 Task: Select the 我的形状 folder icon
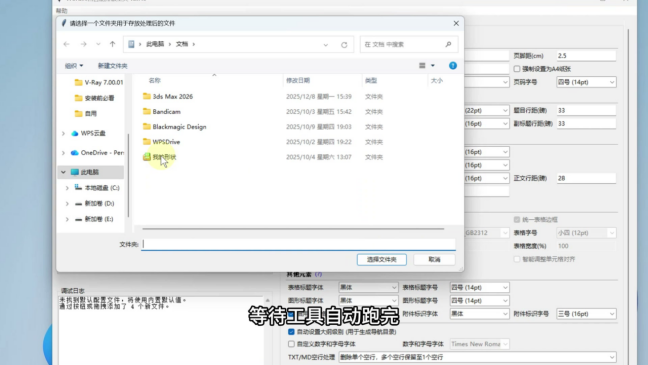[x=147, y=157]
